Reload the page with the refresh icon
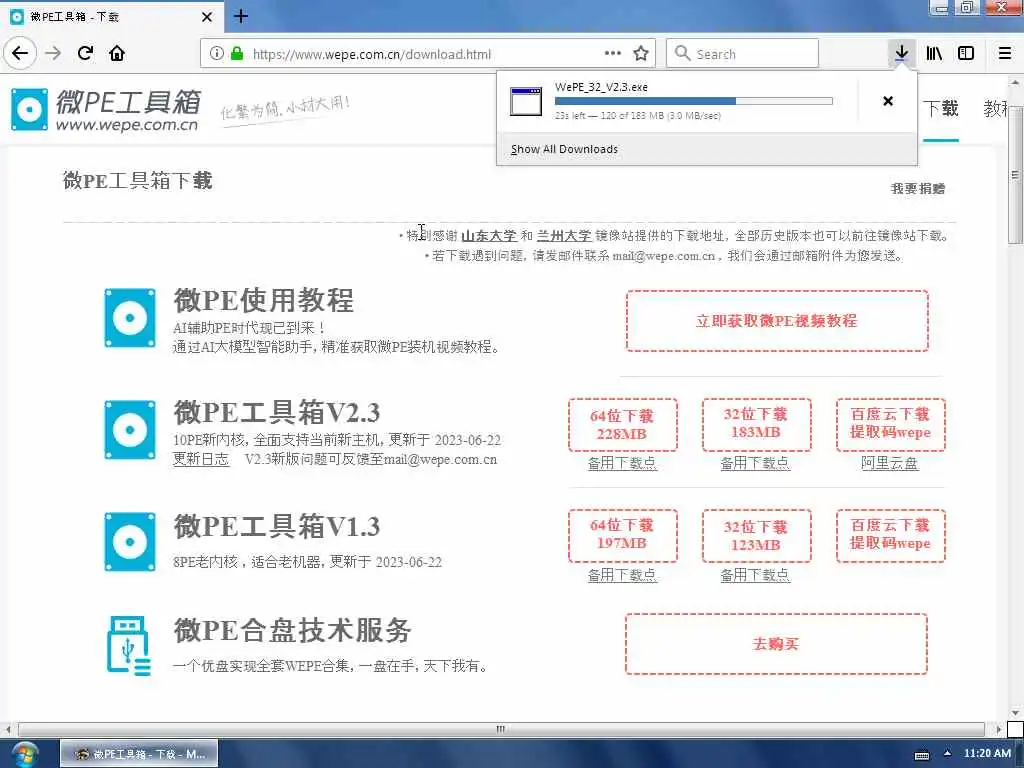 86,53
